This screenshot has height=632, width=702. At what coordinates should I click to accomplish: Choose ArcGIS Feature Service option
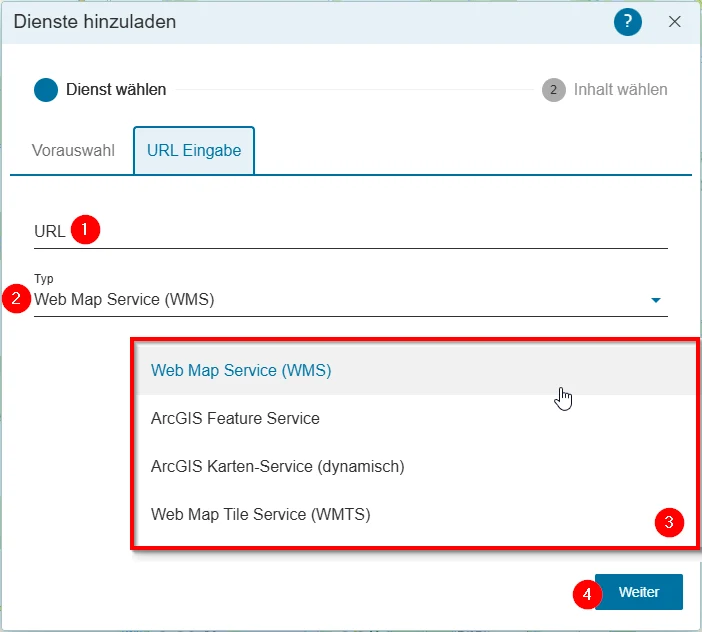coord(416,418)
